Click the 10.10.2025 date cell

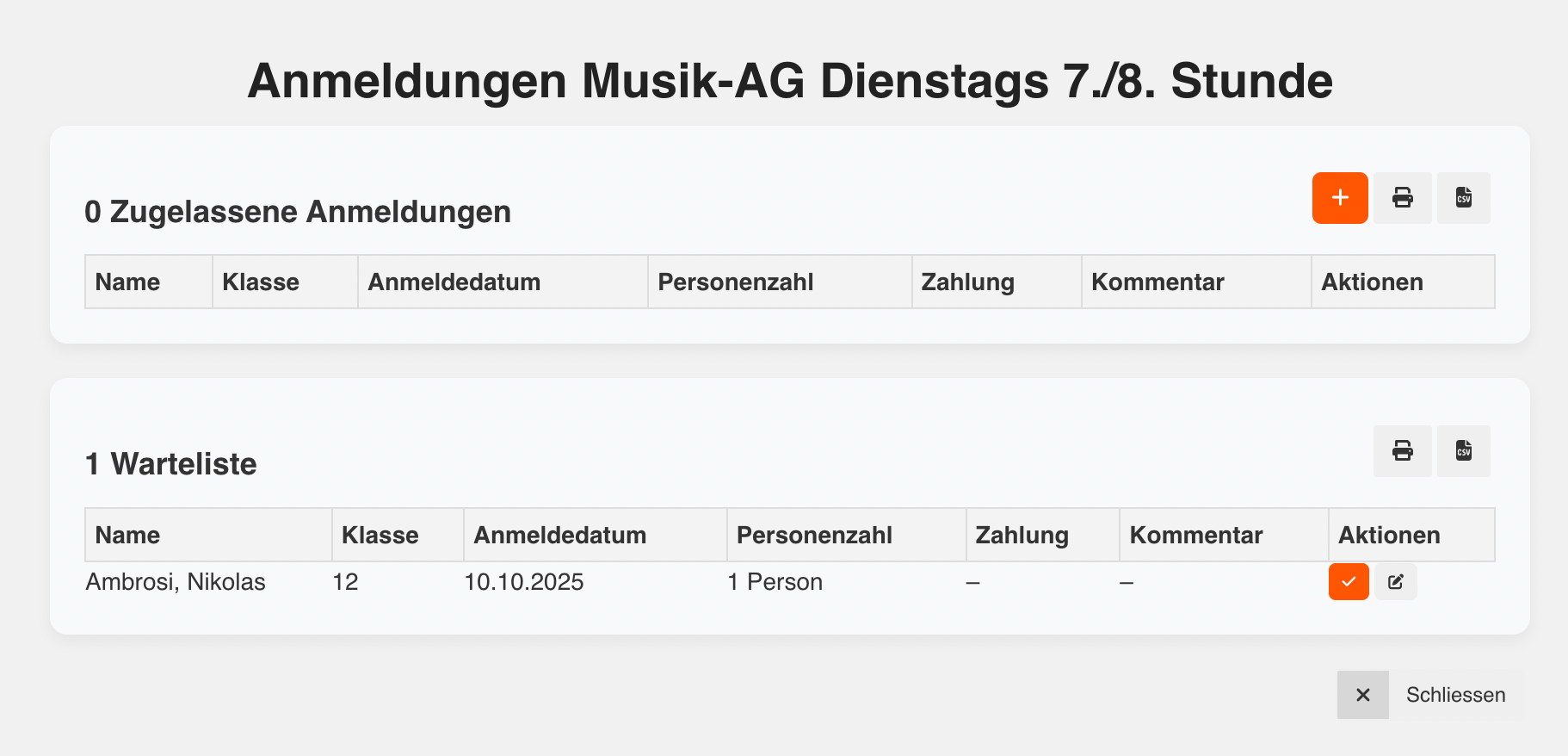tap(523, 582)
